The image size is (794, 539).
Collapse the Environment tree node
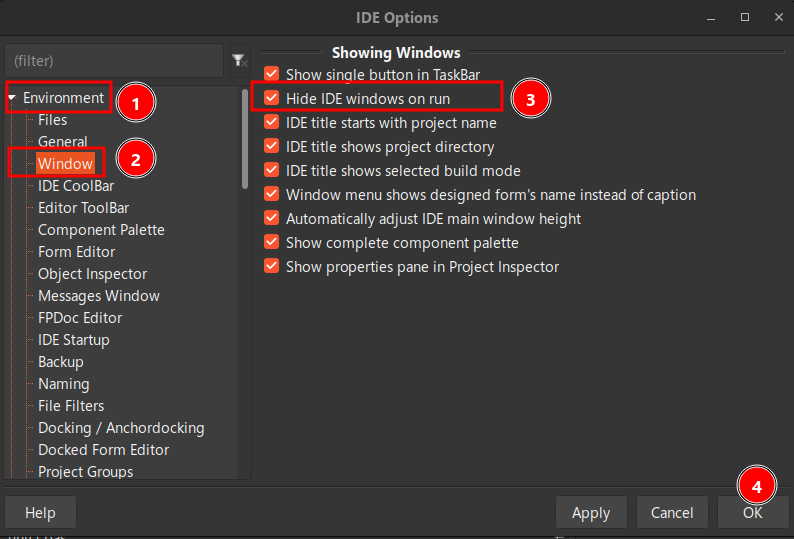click(x=11, y=98)
